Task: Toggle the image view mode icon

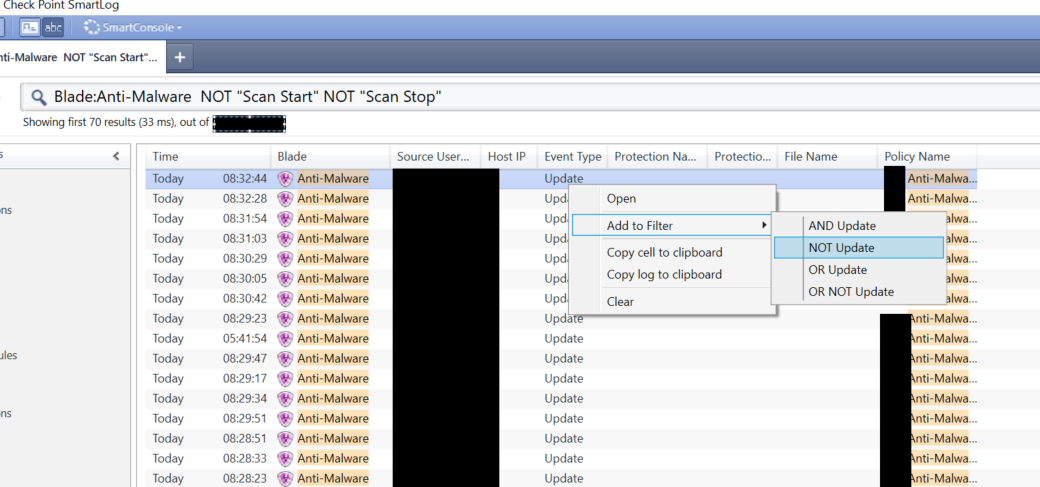Action: pyautogui.click(x=30, y=28)
